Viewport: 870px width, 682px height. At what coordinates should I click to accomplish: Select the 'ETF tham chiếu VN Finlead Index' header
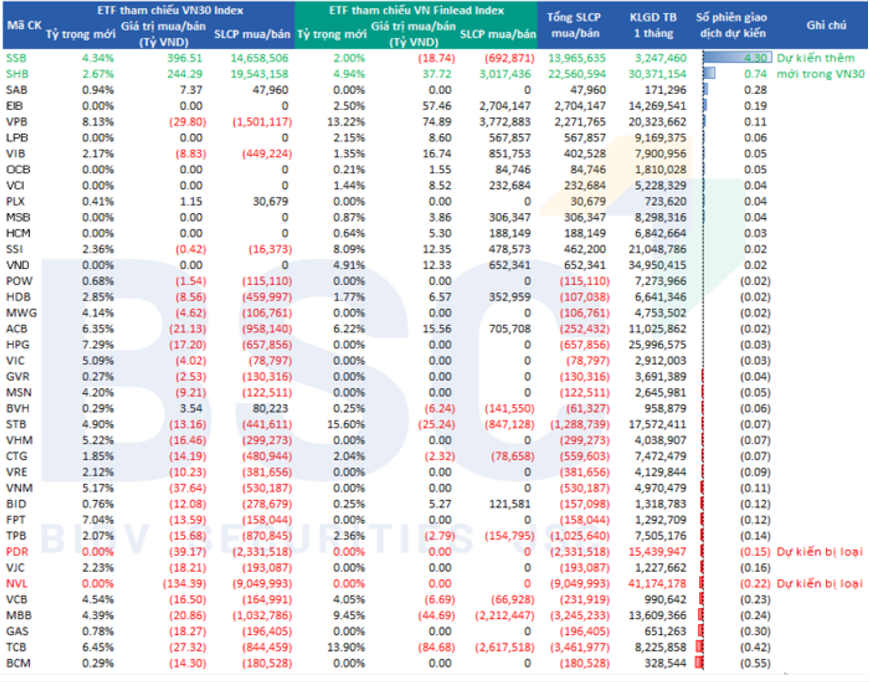tap(416, 10)
